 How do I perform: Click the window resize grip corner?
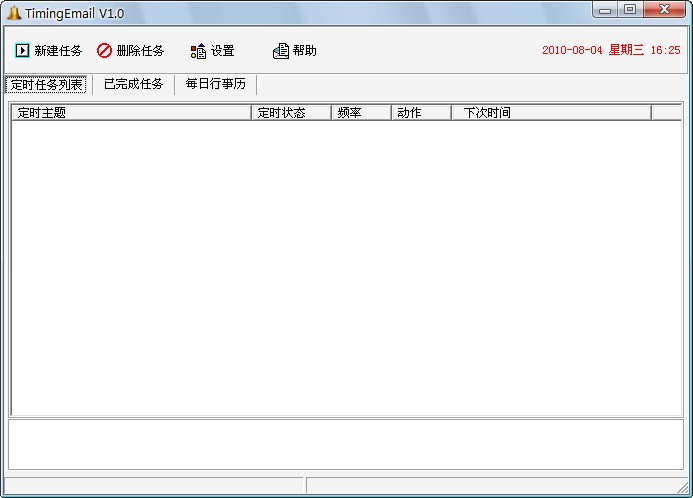point(683,487)
